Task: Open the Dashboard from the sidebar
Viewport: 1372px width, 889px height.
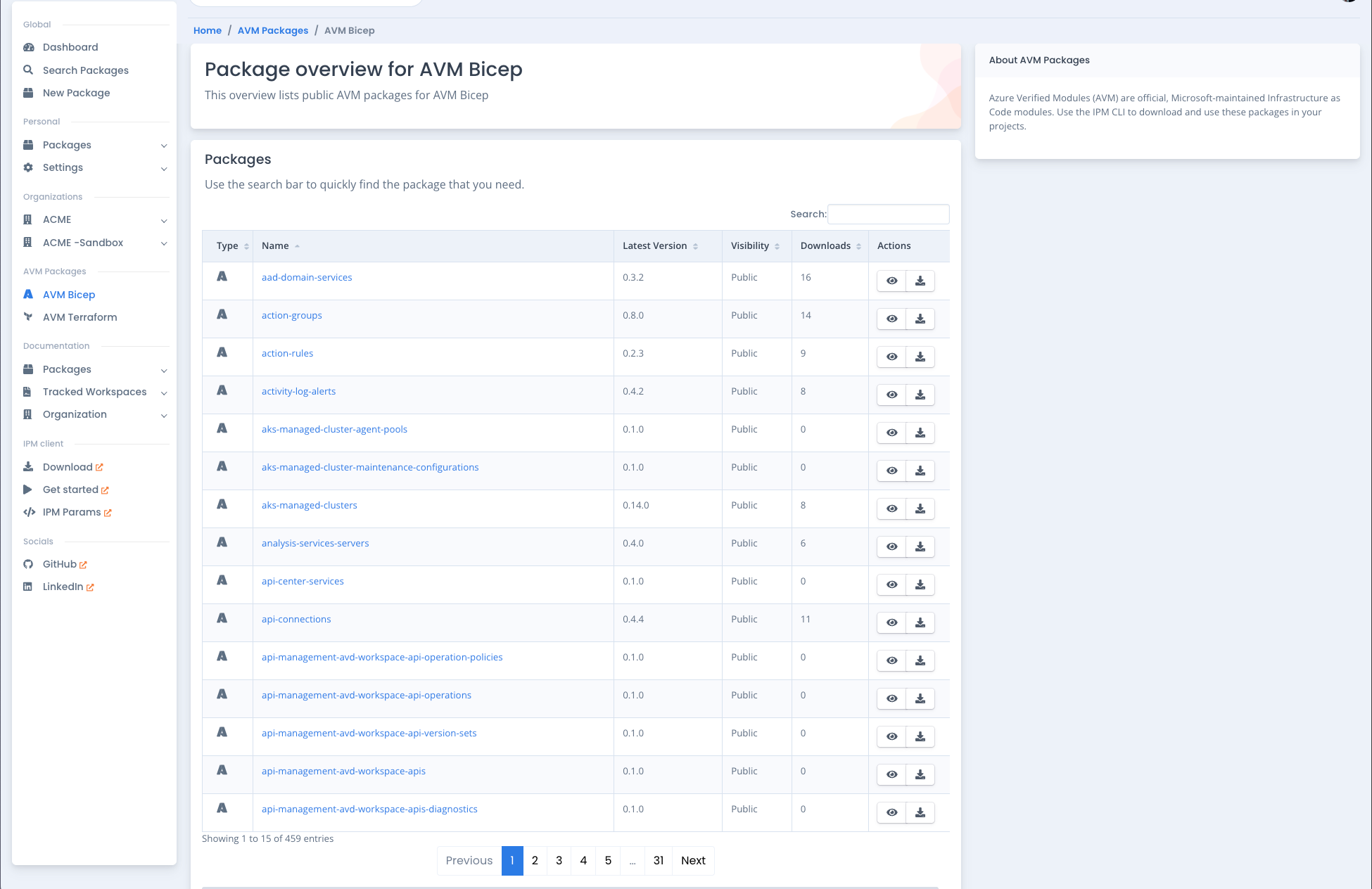Action: pos(70,47)
